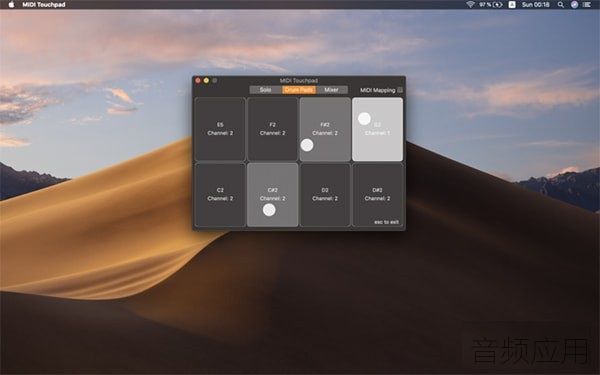
Task: Hit the D2 drum pad
Action: 325,195
